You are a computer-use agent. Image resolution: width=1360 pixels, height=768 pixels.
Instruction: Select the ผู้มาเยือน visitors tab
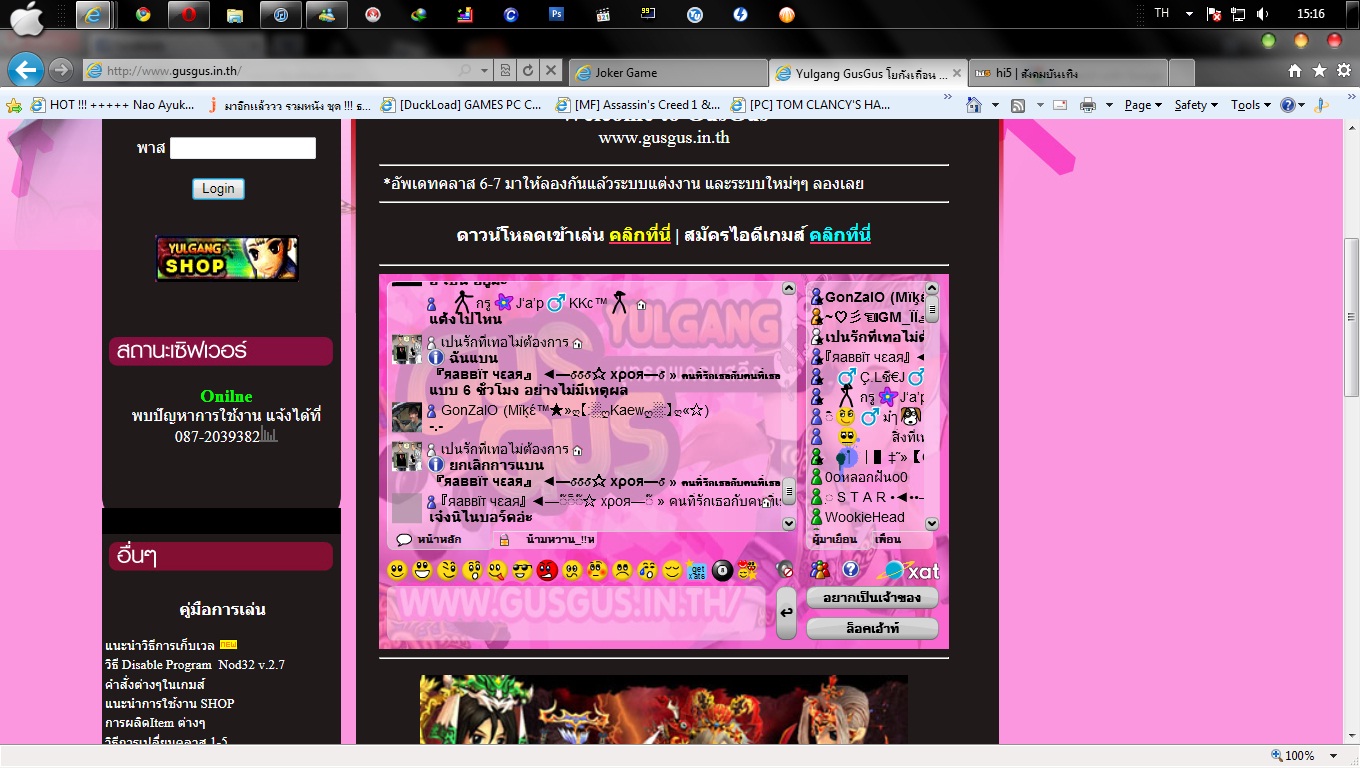click(x=836, y=540)
